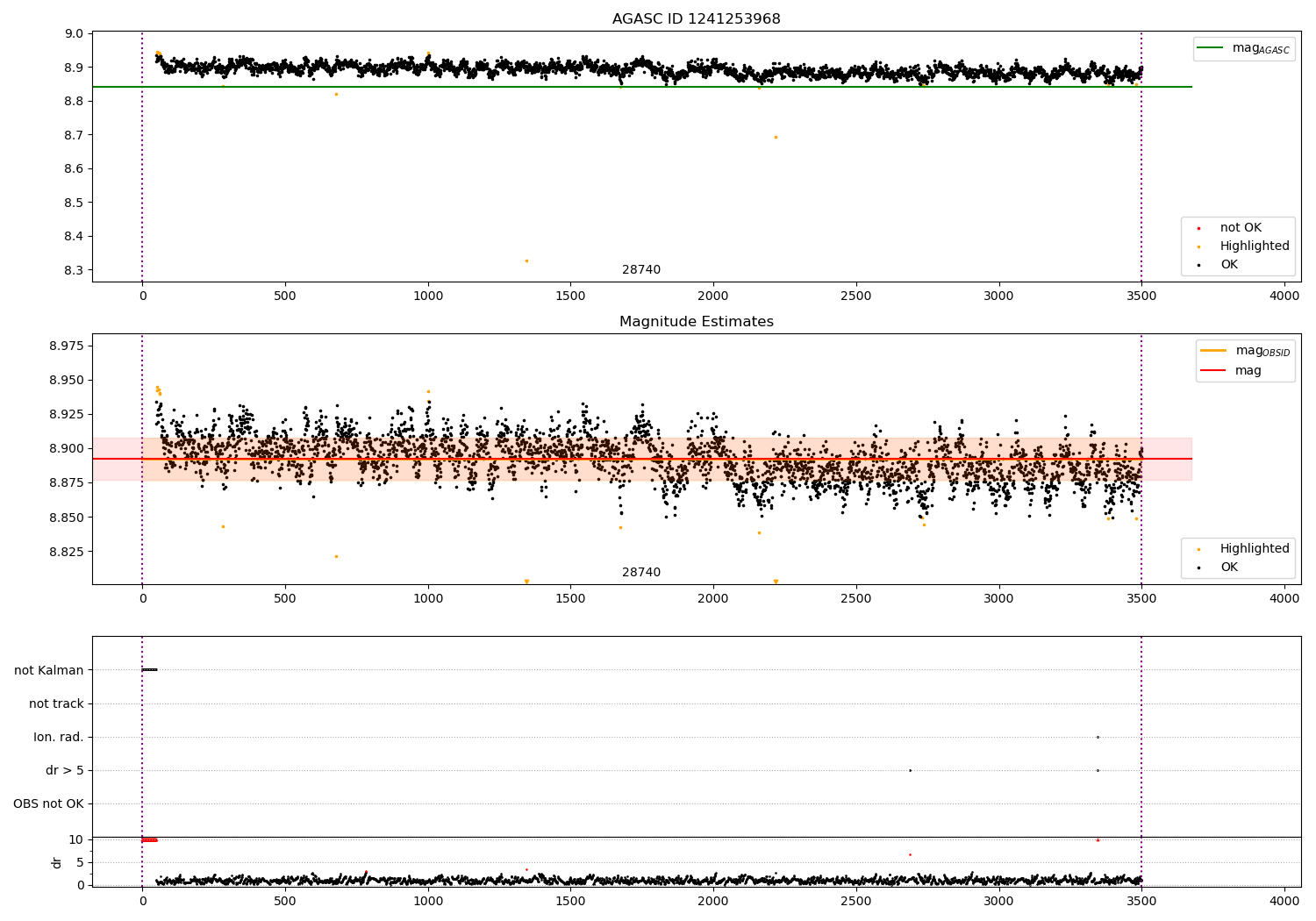Click the '8.900' y-tick in middle plot
This screenshot has width=1316, height=921.
pyautogui.click(x=67, y=448)
